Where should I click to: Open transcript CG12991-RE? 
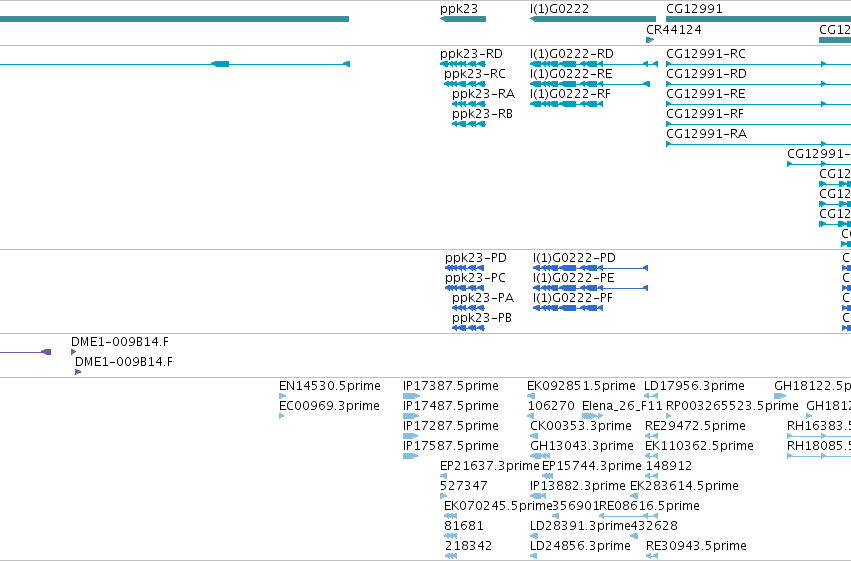tap(706, 94)
